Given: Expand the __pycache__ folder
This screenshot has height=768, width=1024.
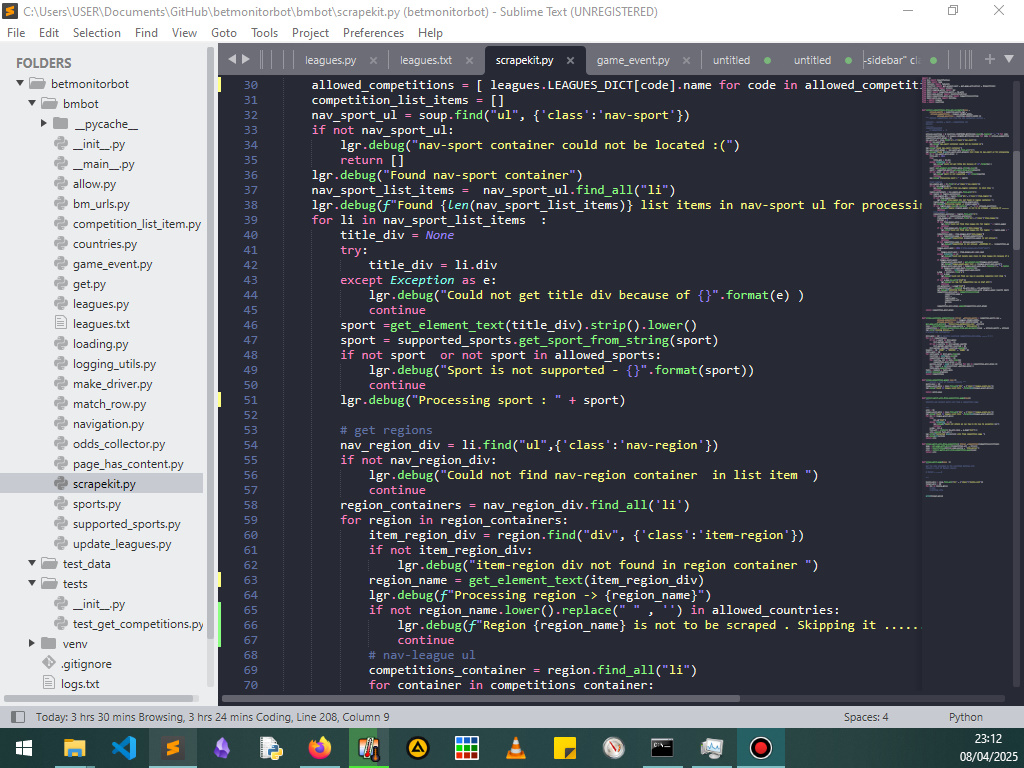Looking at the screenshot, I should coord(44,123).
